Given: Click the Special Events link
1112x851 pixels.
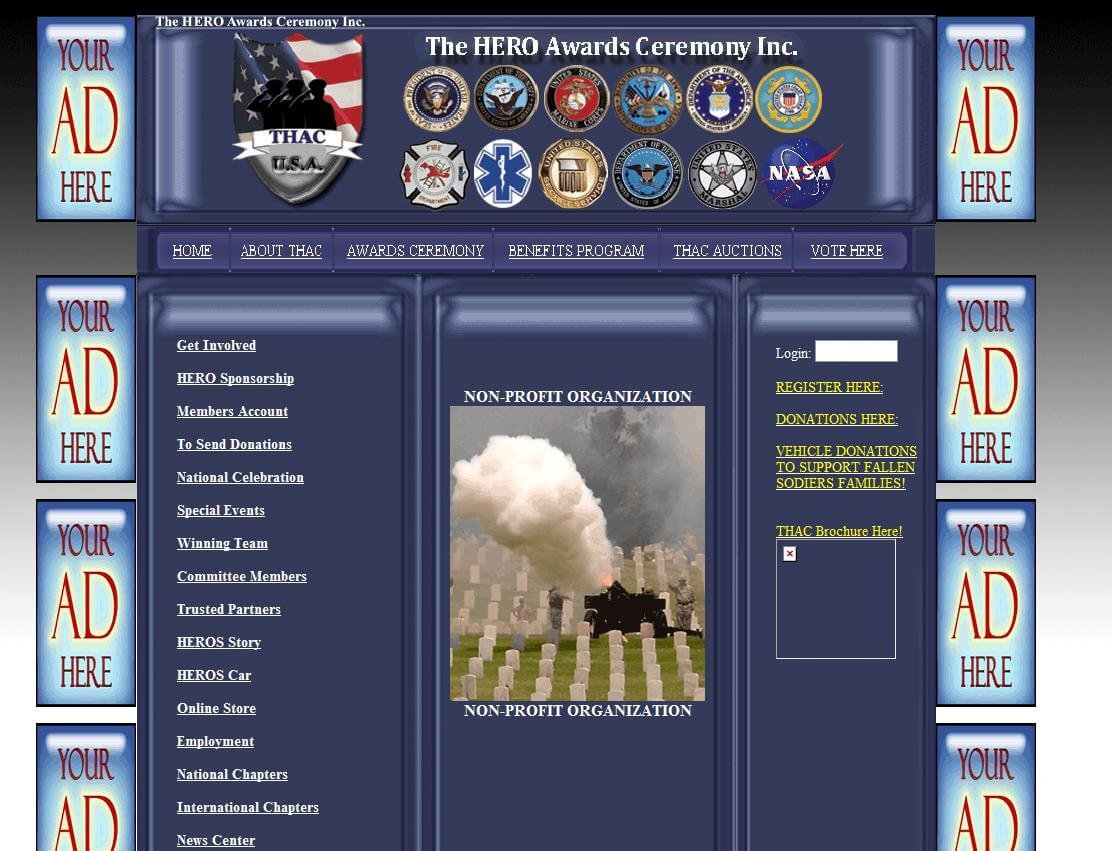Looking at the screenshot, I should pyautogui.click(x=221, y=510).
